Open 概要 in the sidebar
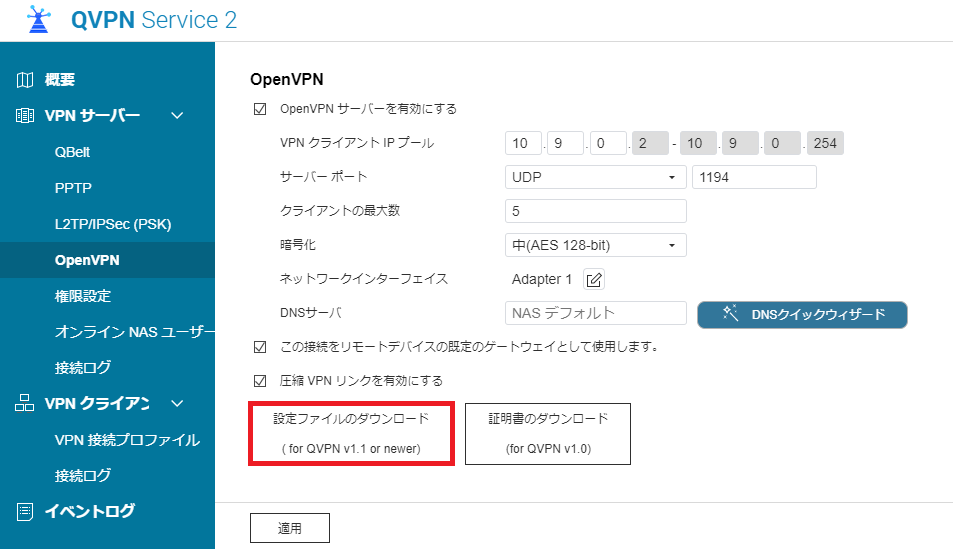The width and height of the screenshot is (953, 549). point(60,80)
